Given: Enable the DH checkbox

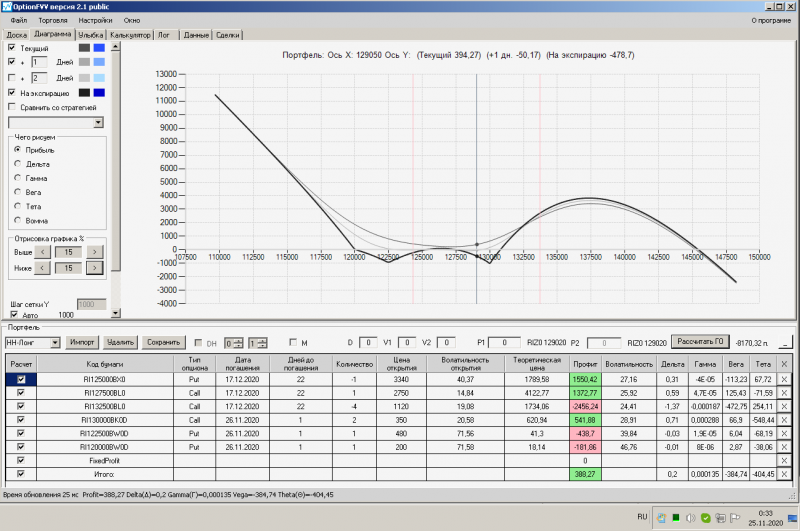Looking at the screenshot, I should 198,343.
